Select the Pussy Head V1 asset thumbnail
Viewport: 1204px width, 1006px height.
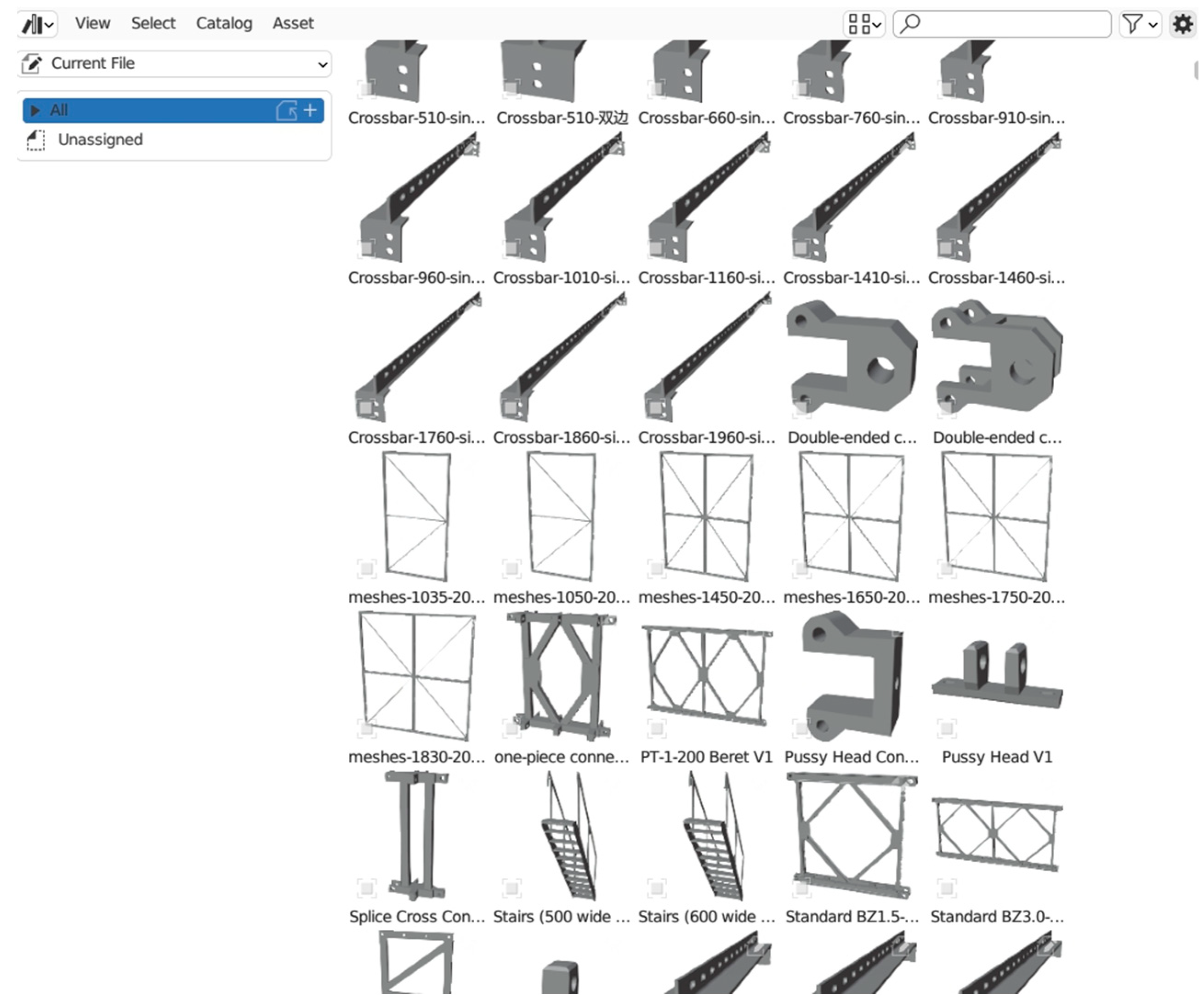pyautogui.click(x=996, y=676)
